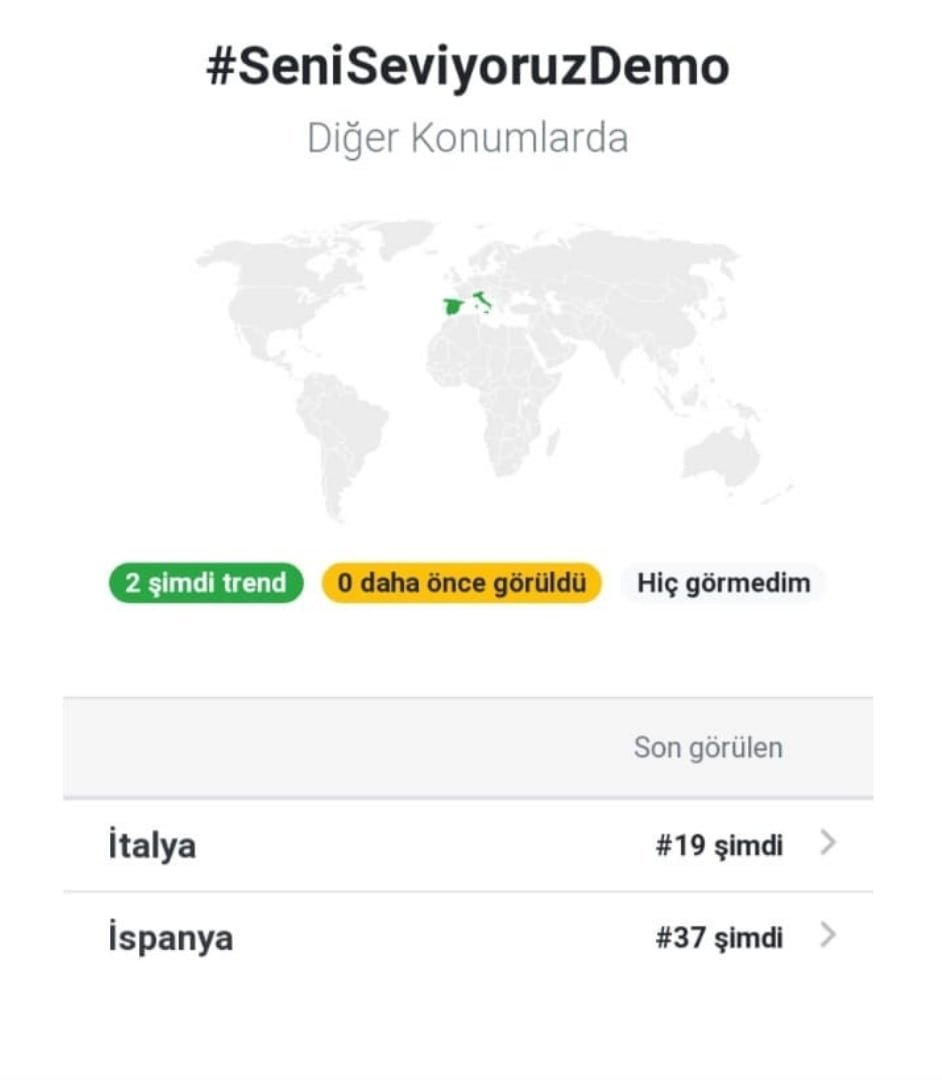Click the '#37 şimdi' rank for İspanya

pyautogui.click(x=719, y=939)
